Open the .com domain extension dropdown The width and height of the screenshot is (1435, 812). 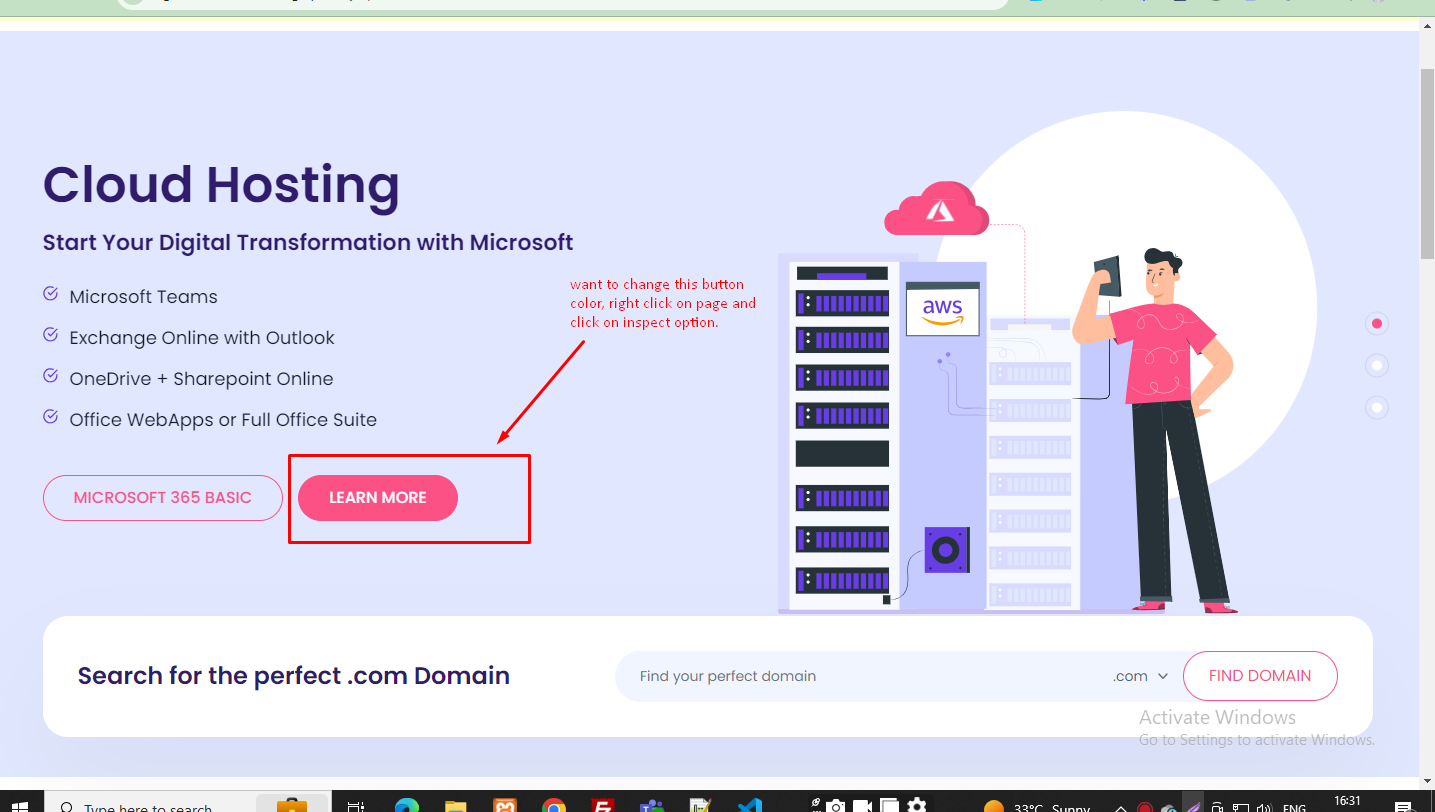pyautogui.click(x=1141, y=676)
